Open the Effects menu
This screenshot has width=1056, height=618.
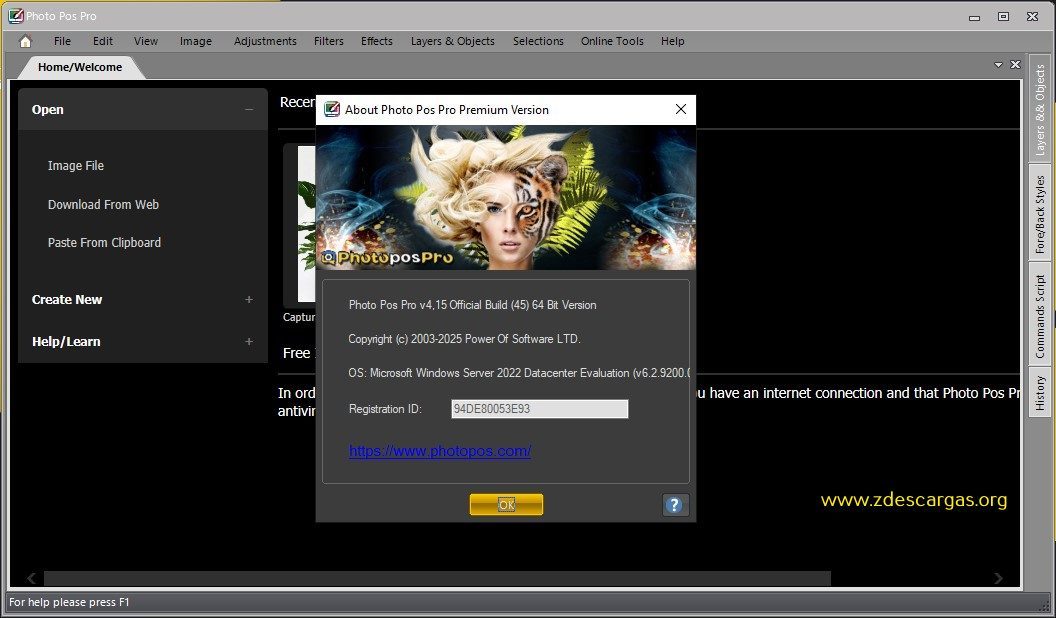pos(376,41)
